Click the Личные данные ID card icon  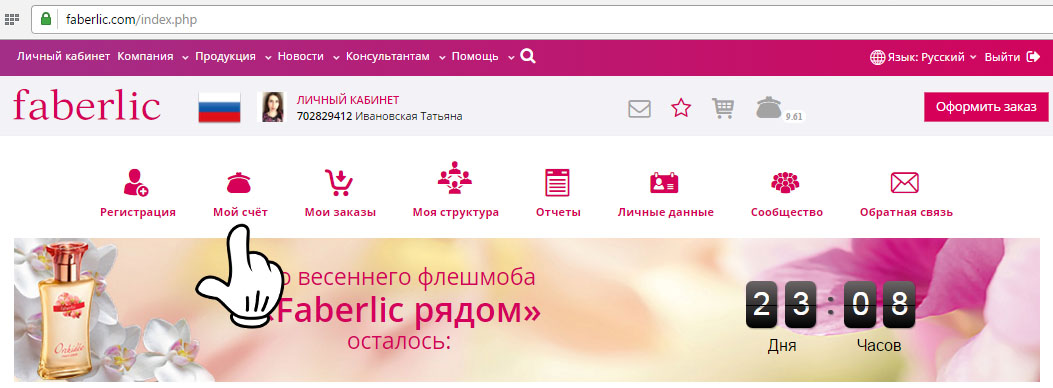coord(664,183)
